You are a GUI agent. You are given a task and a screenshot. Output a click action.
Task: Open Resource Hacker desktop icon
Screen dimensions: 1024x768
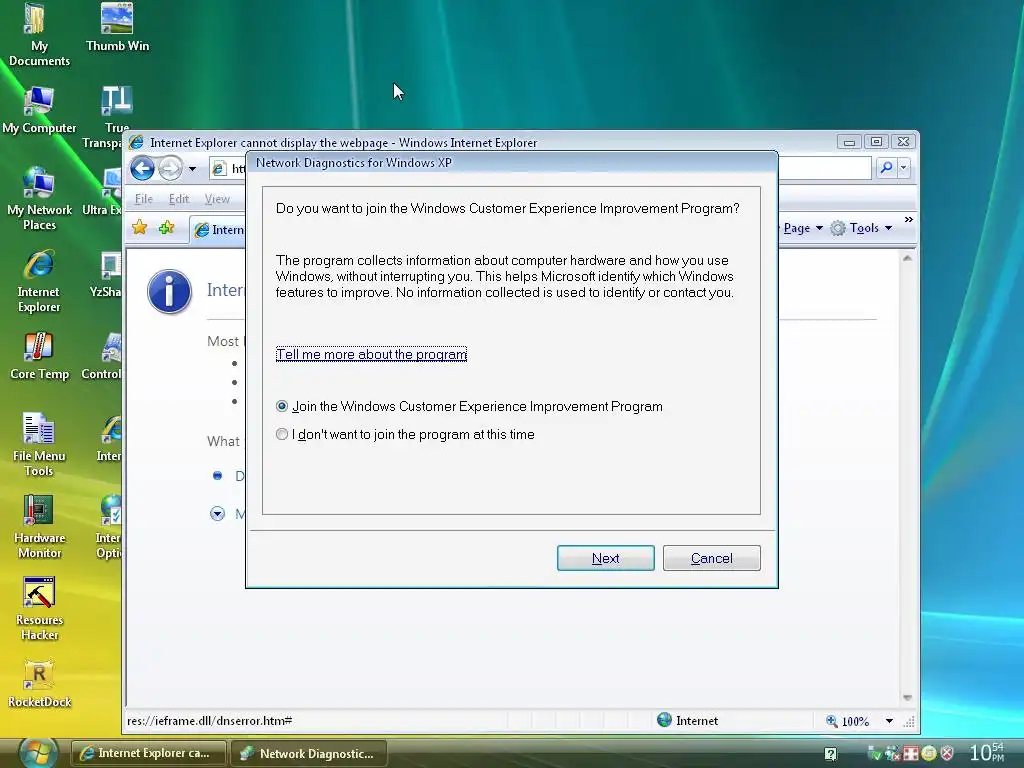click(39, 609)
